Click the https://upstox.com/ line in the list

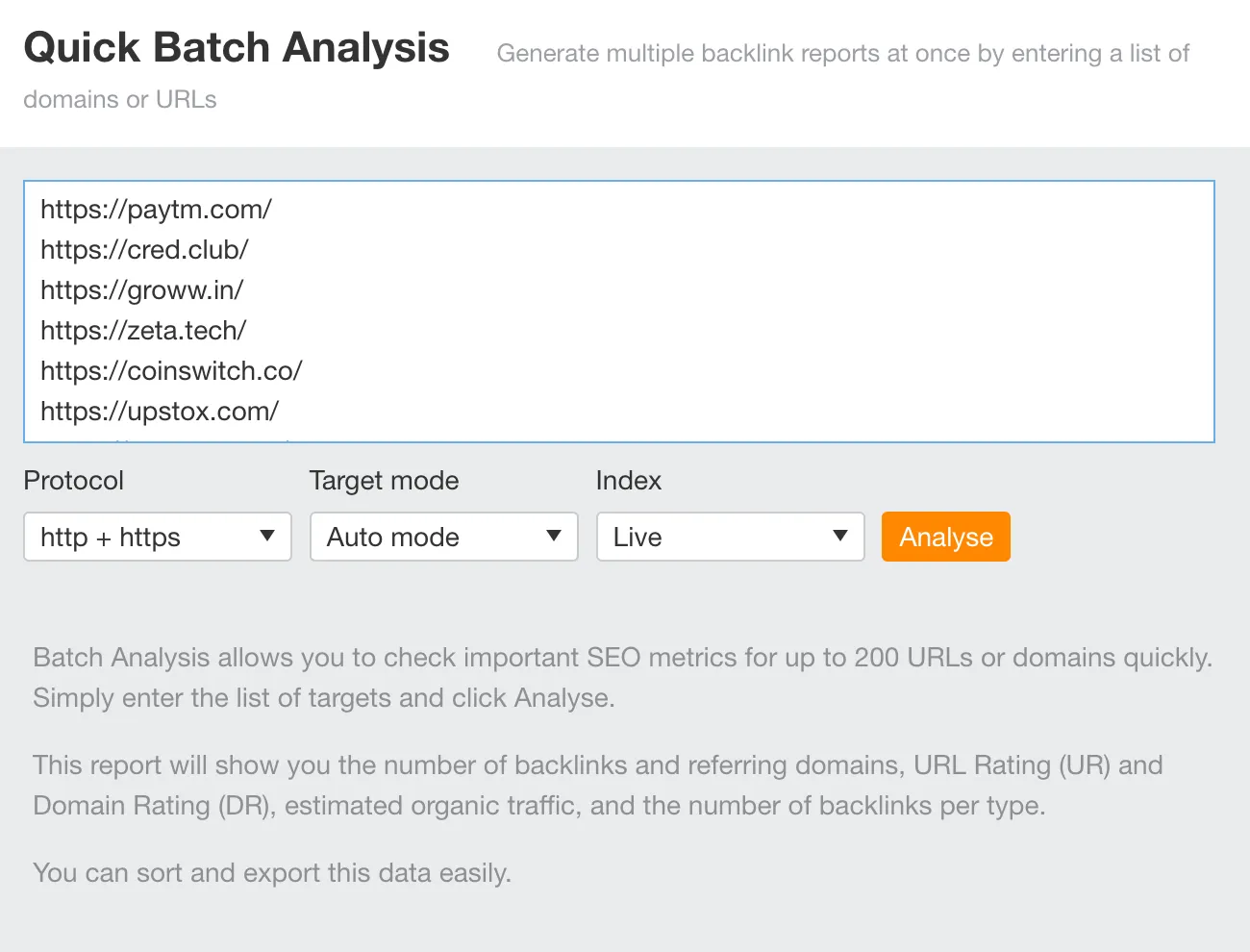click(160, 411)
